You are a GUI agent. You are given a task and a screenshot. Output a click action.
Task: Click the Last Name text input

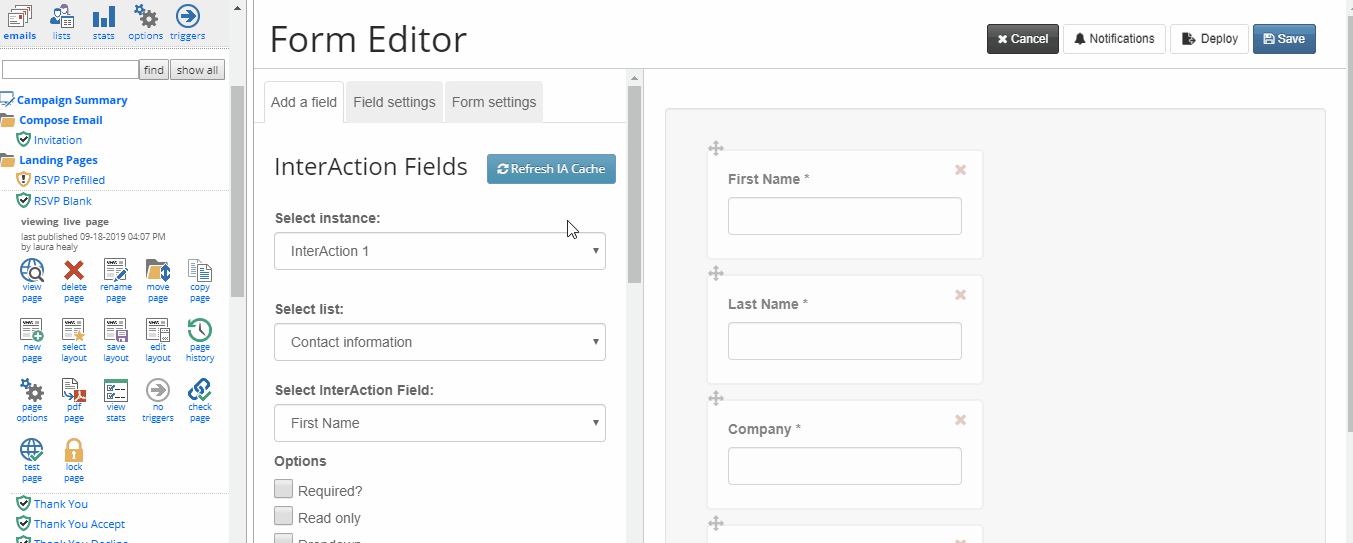pyautogui.click(x=845, y=341)
